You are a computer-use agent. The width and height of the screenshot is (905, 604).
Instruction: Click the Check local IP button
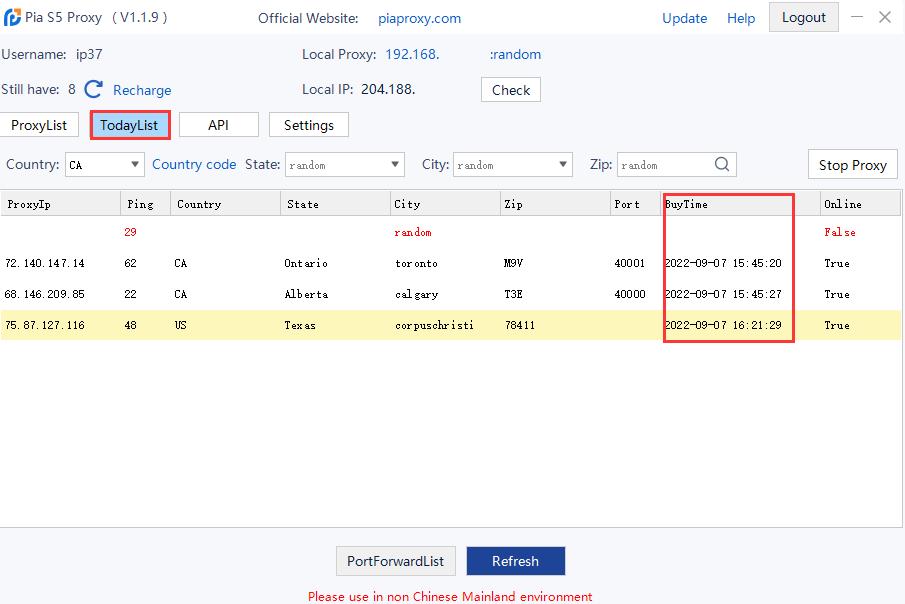(x=511, y=90)
